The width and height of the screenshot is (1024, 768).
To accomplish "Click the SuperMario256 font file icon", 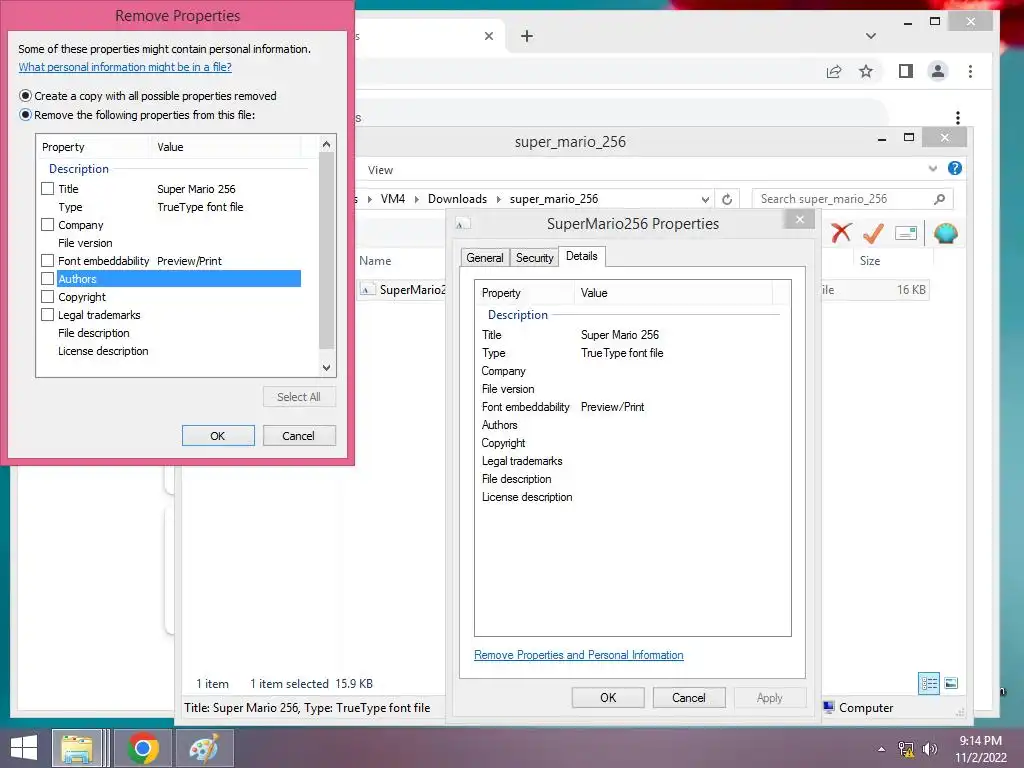I will tap(368, 289).
